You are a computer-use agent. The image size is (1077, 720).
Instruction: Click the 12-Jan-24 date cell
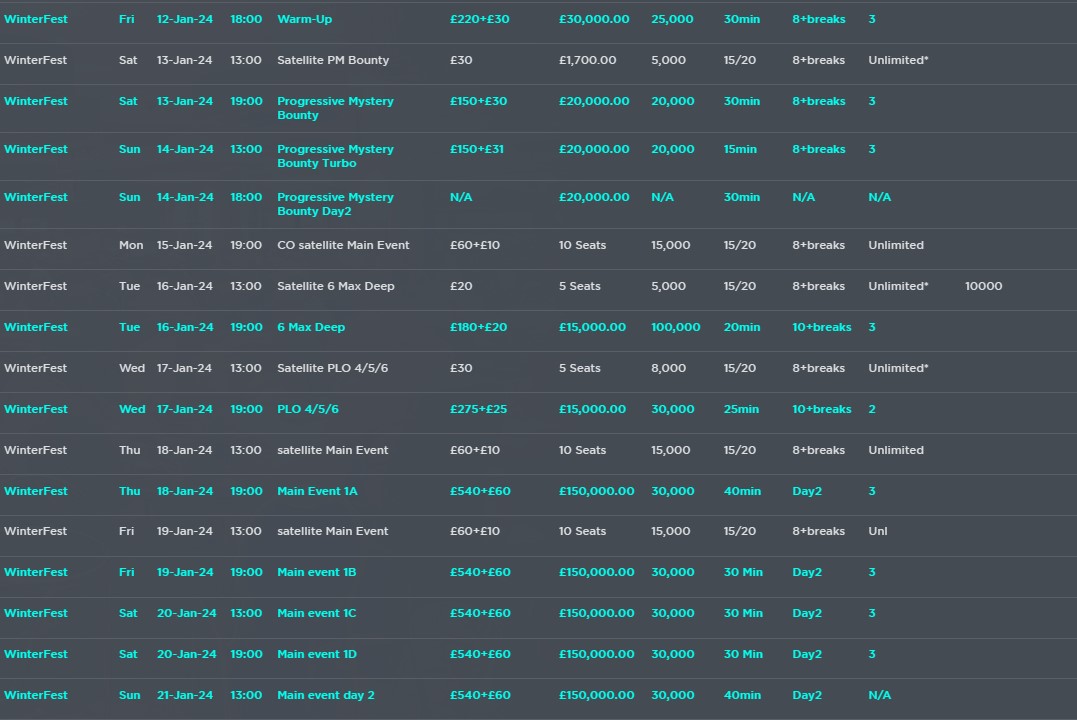[x=184, y=19]
